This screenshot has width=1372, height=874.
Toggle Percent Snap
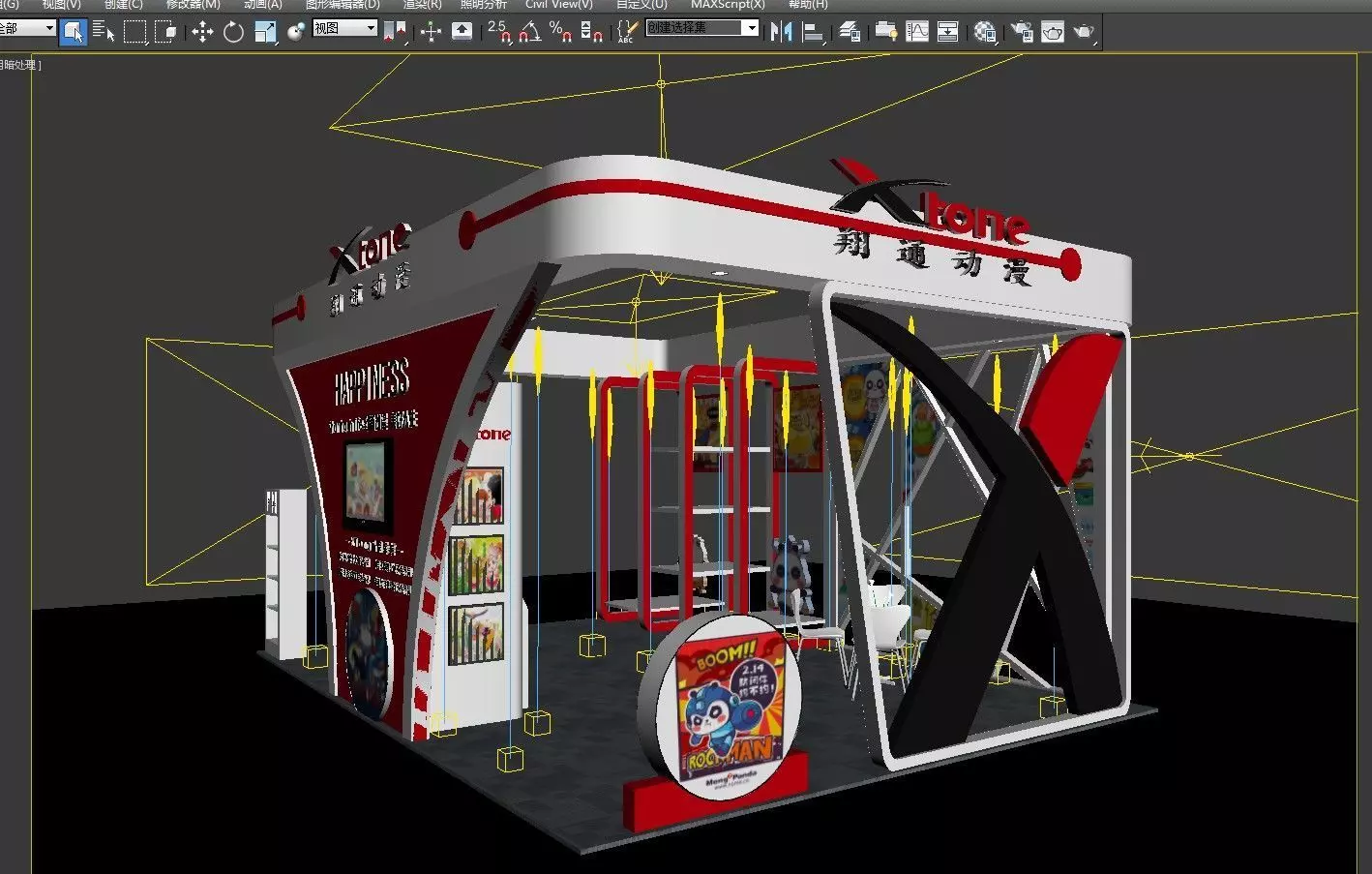coord(561,32)
